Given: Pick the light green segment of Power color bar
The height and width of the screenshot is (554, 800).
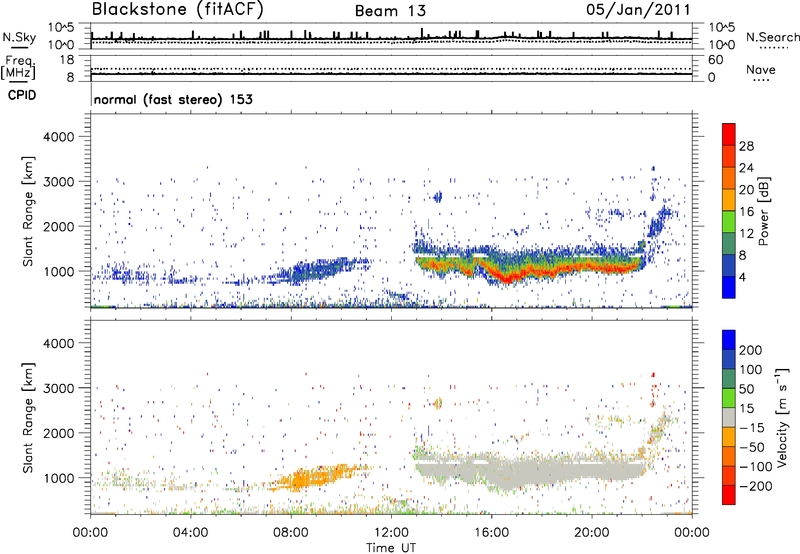Looking at the screenshot, I should click(x=729, y=222).
